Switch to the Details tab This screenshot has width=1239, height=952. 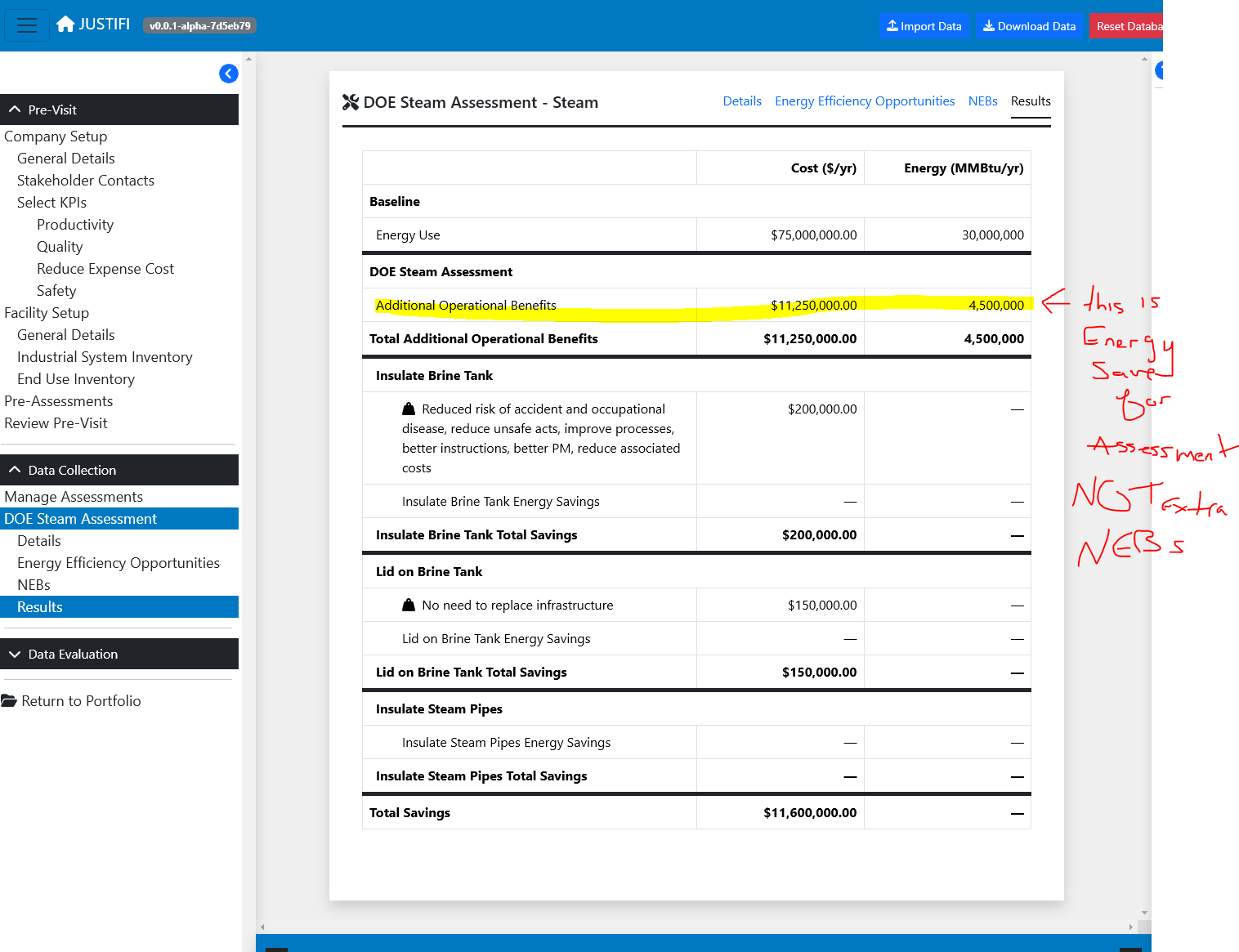[x=742, y=101]
